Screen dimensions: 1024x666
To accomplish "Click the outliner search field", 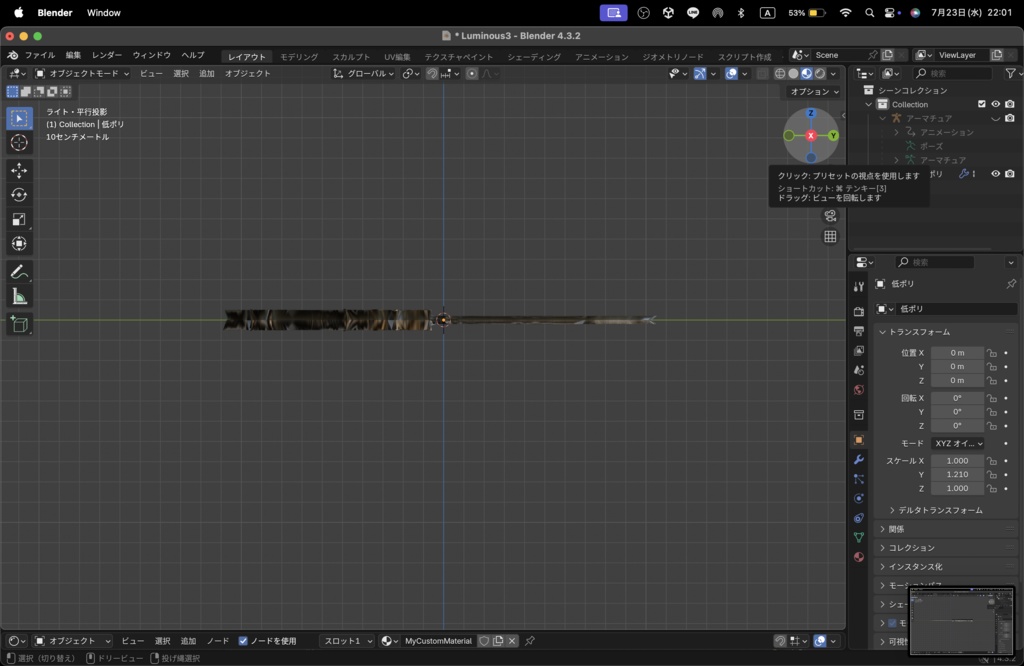I will [952, 73].
